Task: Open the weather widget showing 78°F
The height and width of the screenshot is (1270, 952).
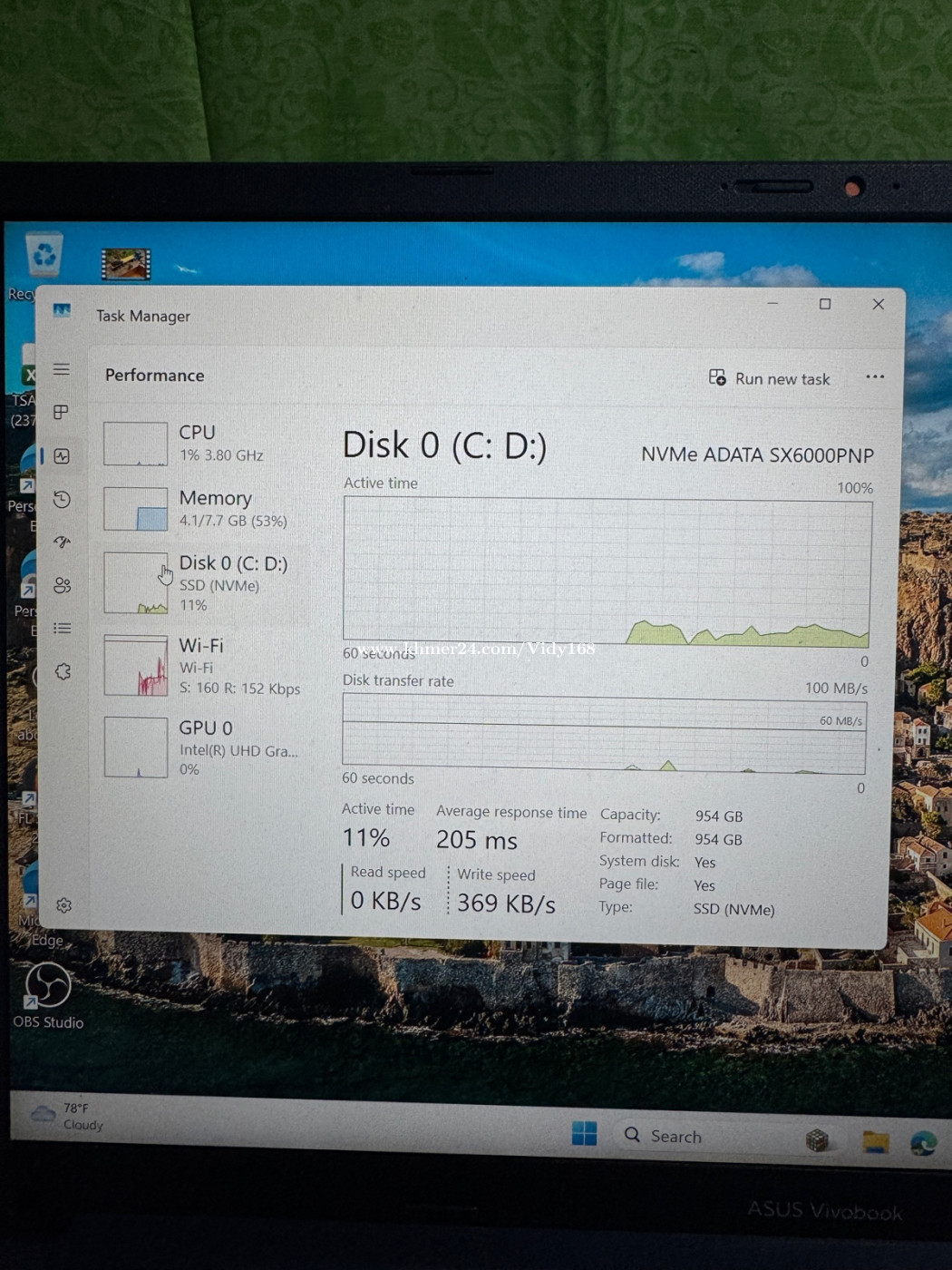Action: 68,1117
